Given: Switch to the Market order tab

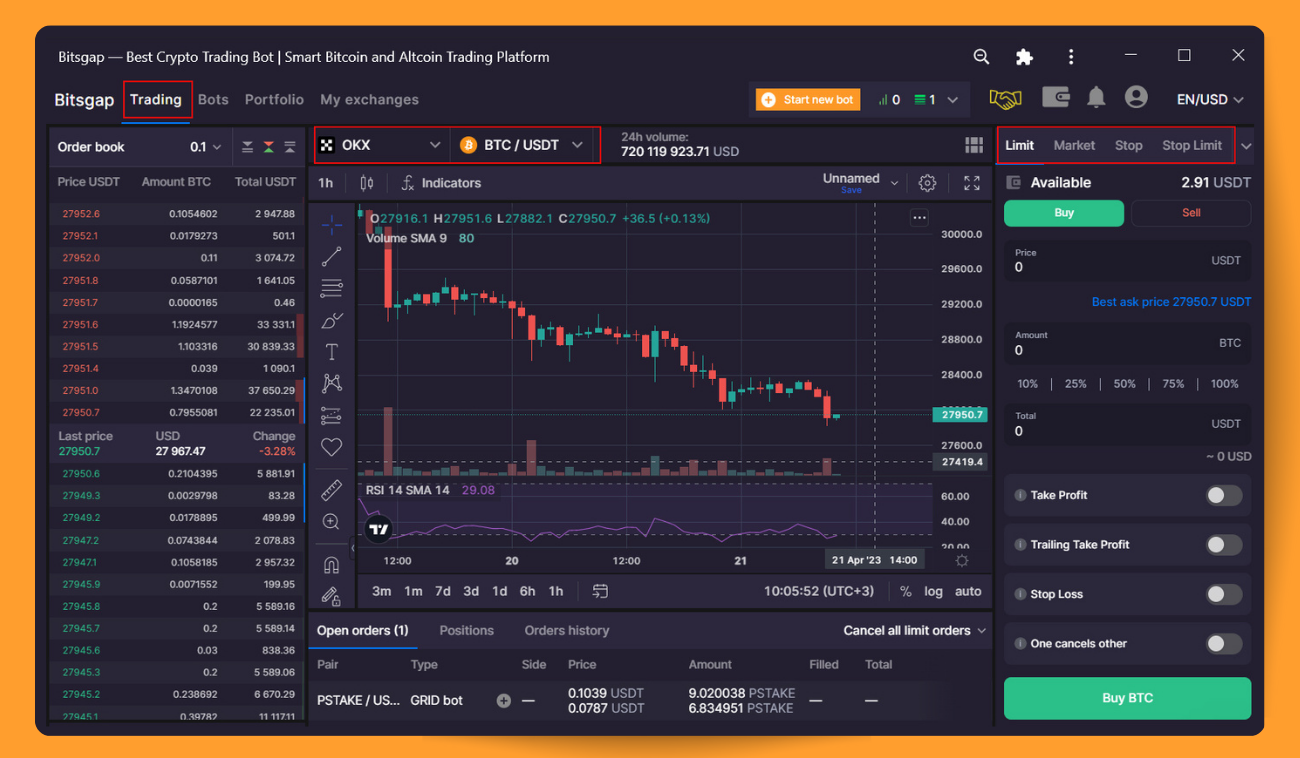Looking at the screenshot, I should [x=1074, y=145].
